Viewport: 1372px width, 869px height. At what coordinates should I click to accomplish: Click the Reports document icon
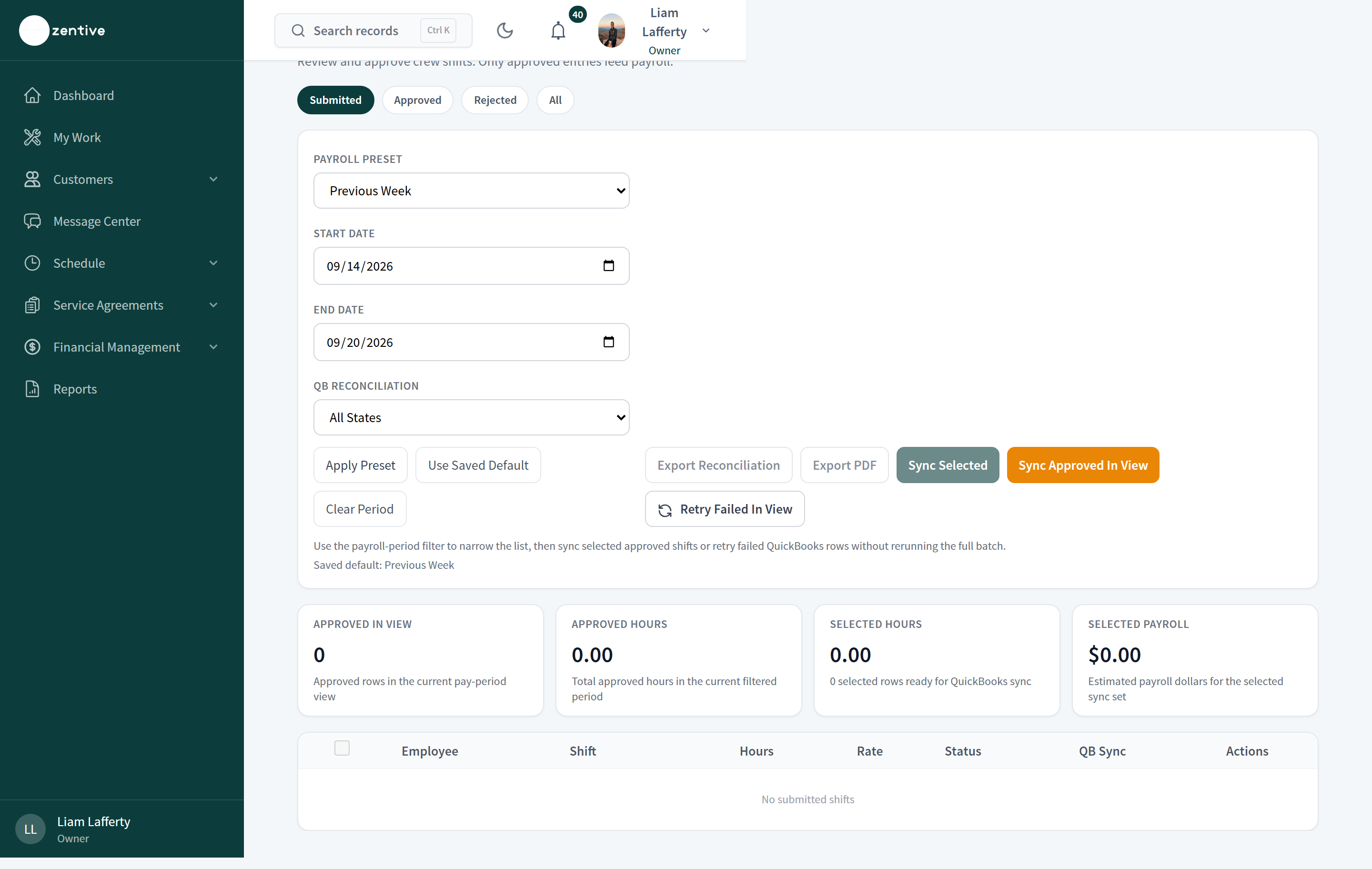click(x=32, y=389)
